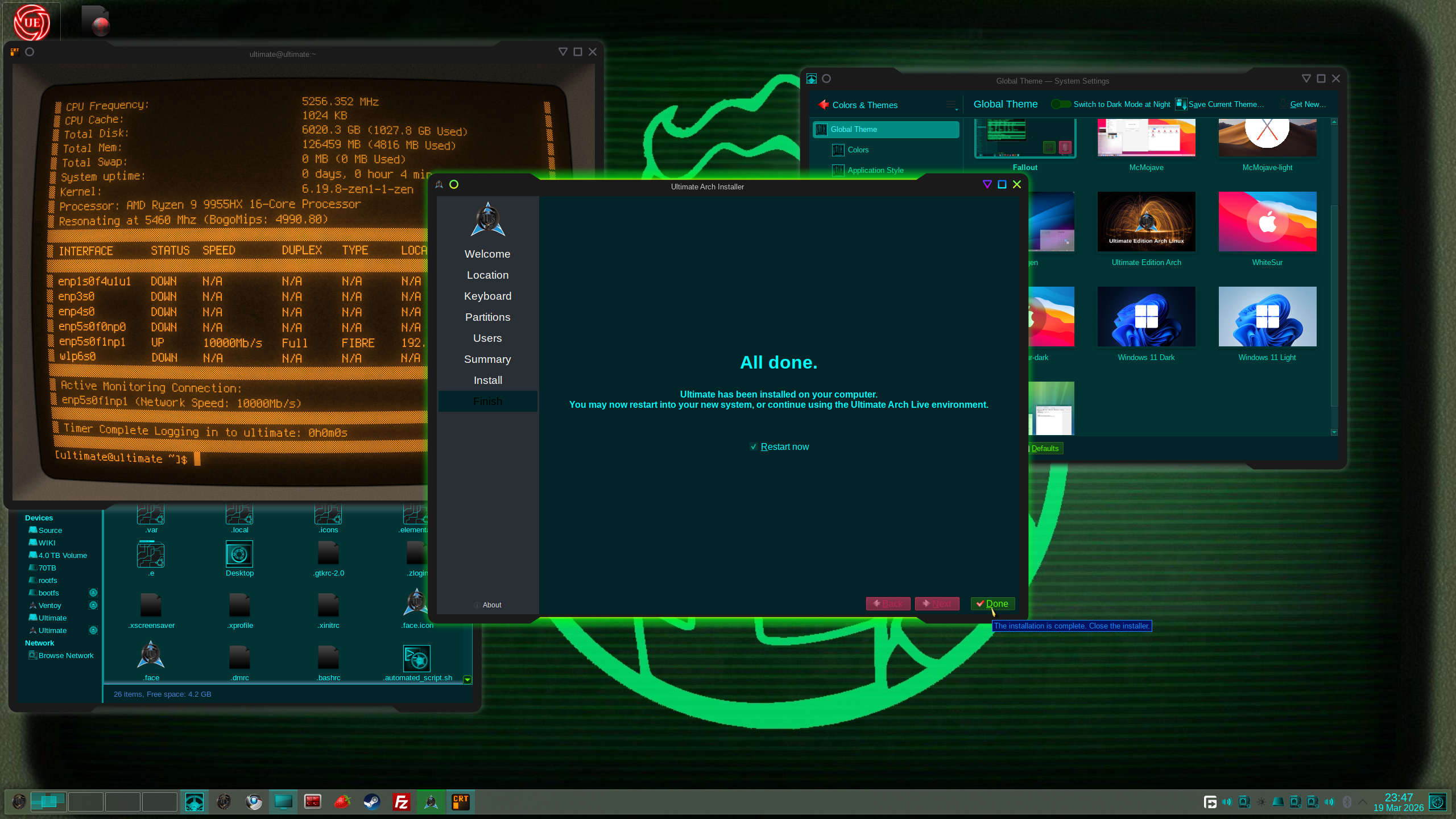Click the Bluetooth icon in the system tray
The image size is (1456, 819).
pos(1346,802)
